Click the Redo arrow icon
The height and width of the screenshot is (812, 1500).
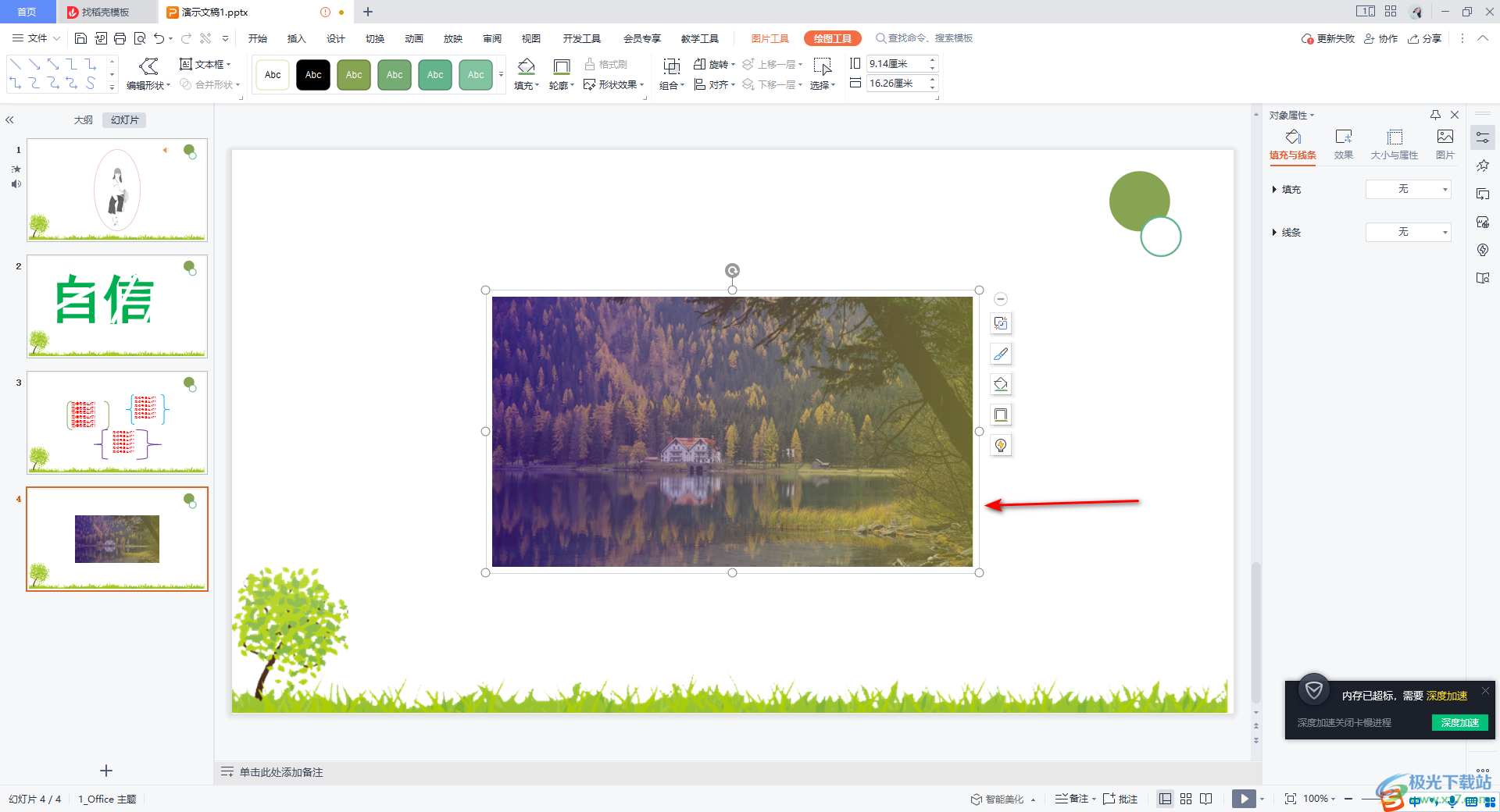click(x=186, y=38)
